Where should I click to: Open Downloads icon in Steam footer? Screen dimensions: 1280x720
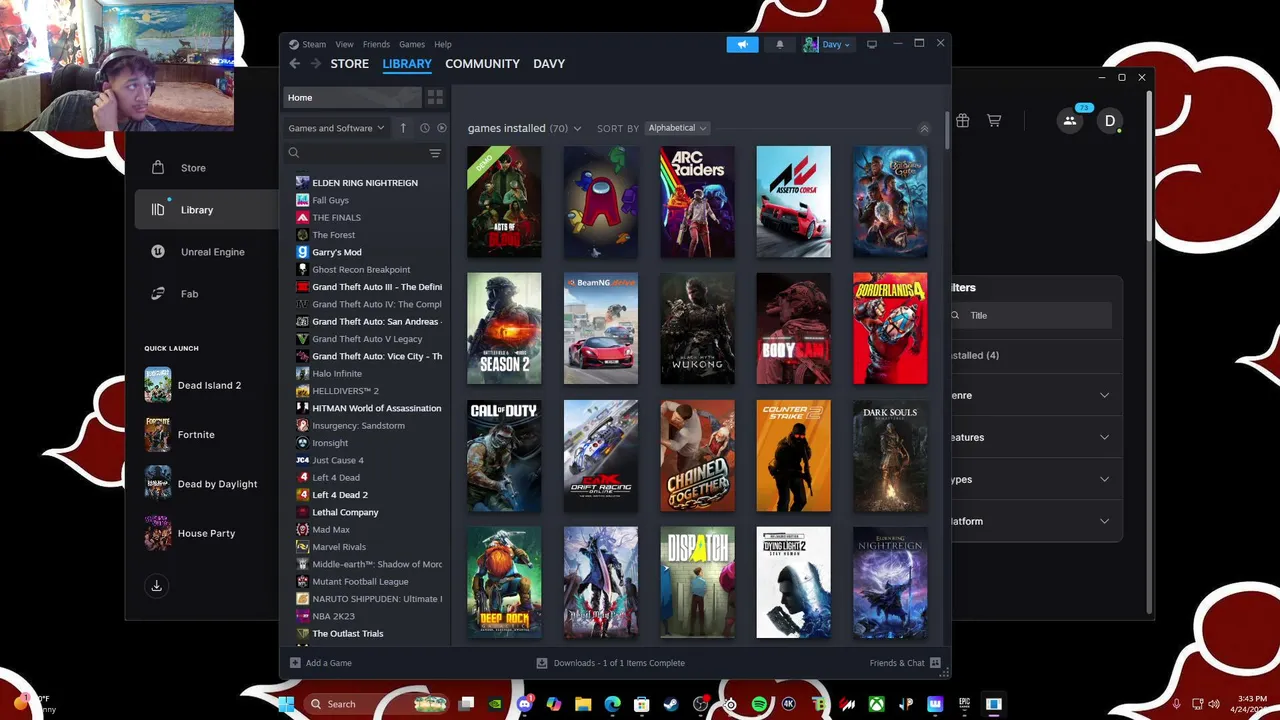(542, 663)
